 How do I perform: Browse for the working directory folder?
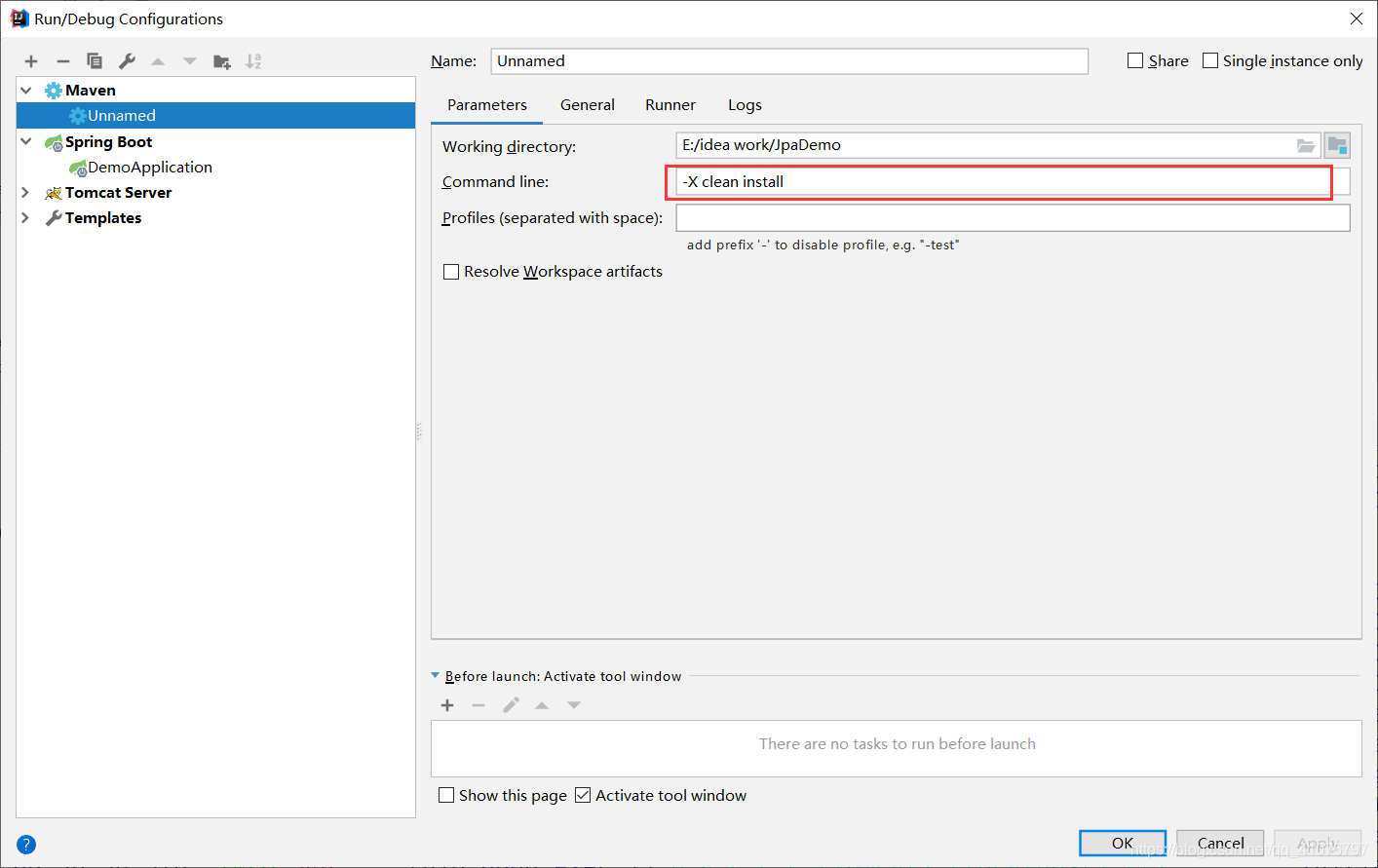point(1306,144)
